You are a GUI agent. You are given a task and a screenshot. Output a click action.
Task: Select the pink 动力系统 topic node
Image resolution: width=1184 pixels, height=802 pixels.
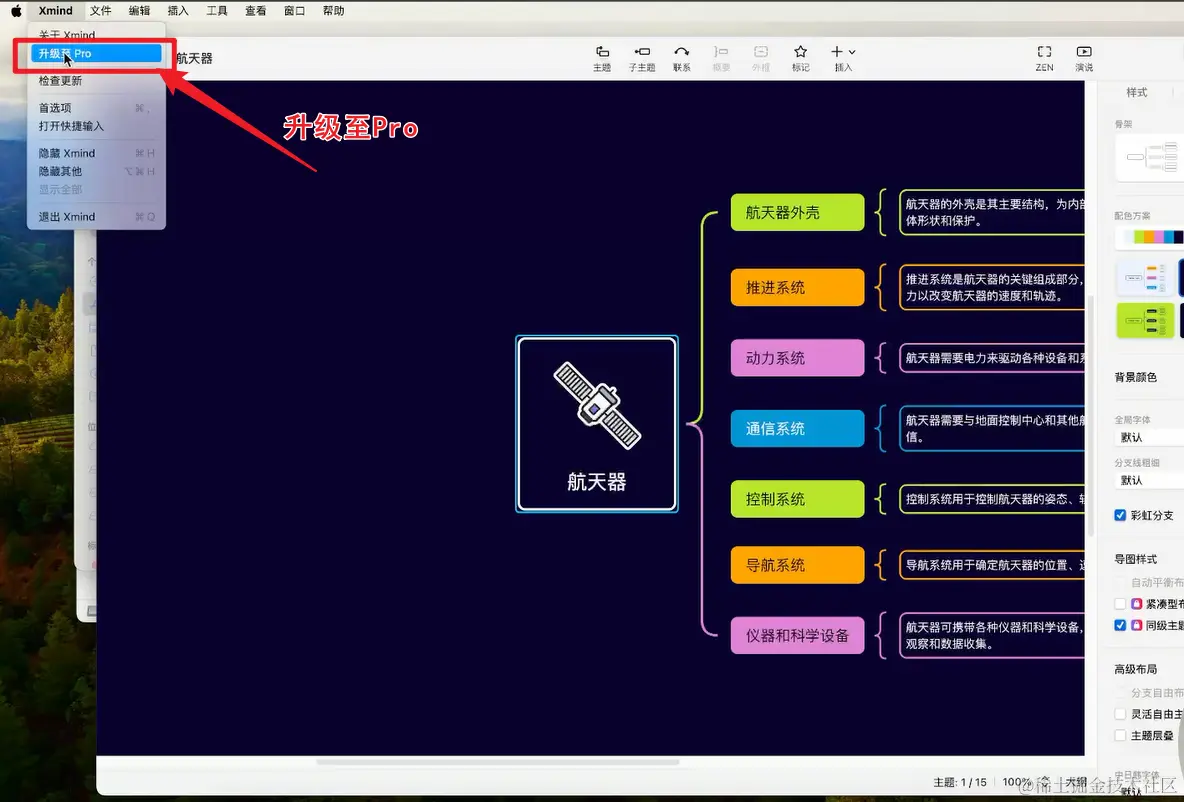point(797,358)
